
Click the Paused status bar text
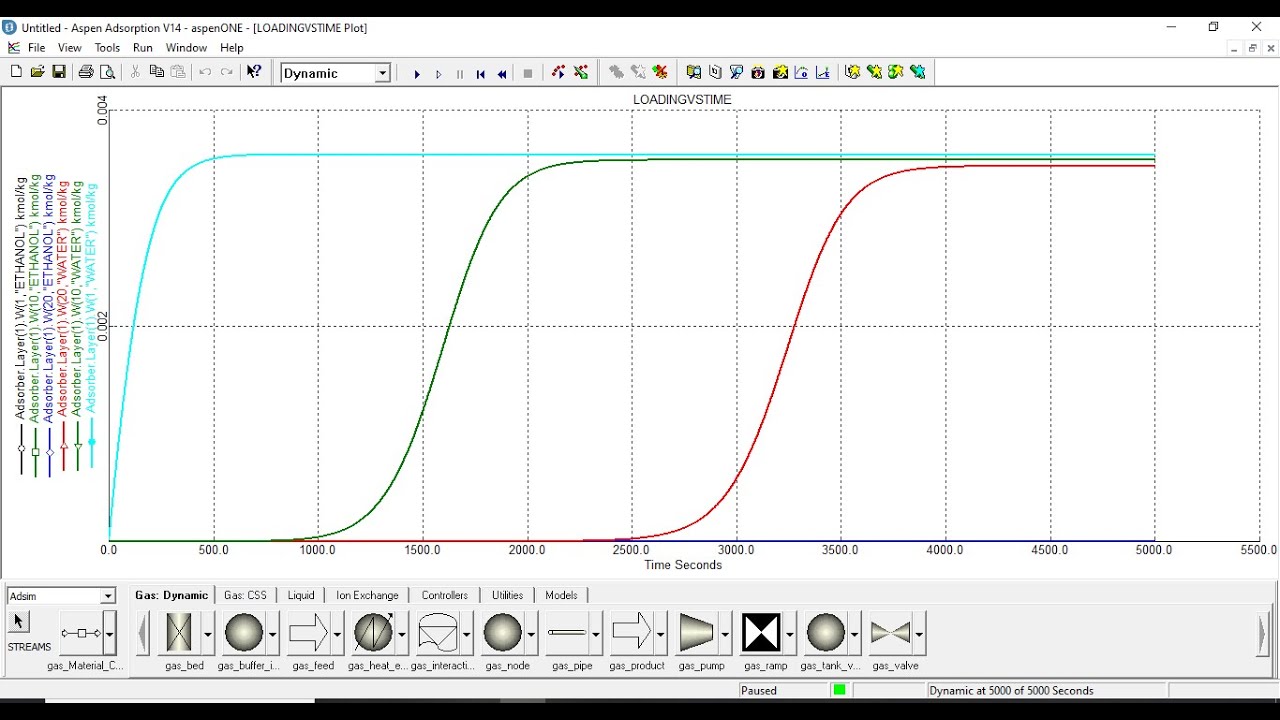click(760, 690)
